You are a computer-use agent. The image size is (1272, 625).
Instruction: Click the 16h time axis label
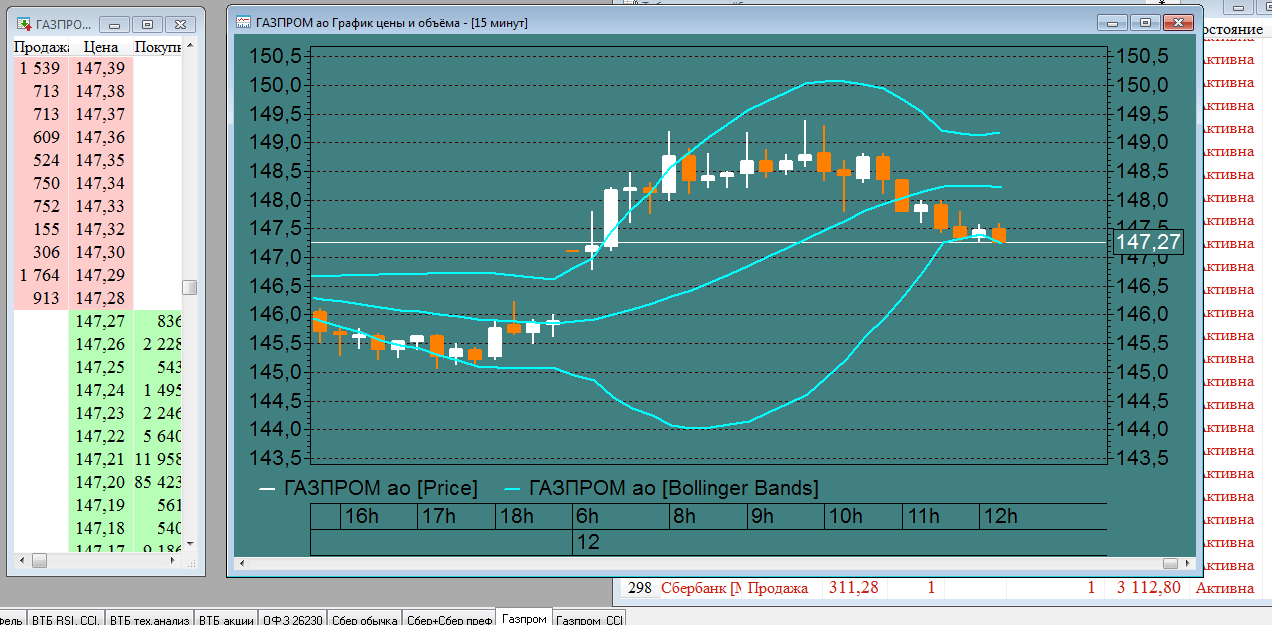click(x=360, y=516)
